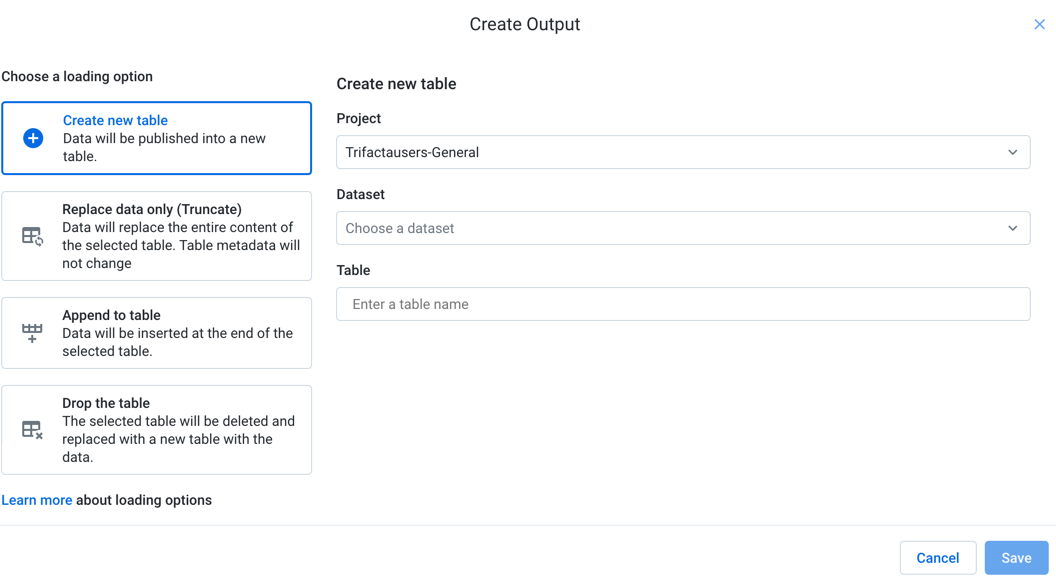Open the Project dropdown showing Trifactausers-General
Screen dimensions: 1056x580
(x=670, y=152)
